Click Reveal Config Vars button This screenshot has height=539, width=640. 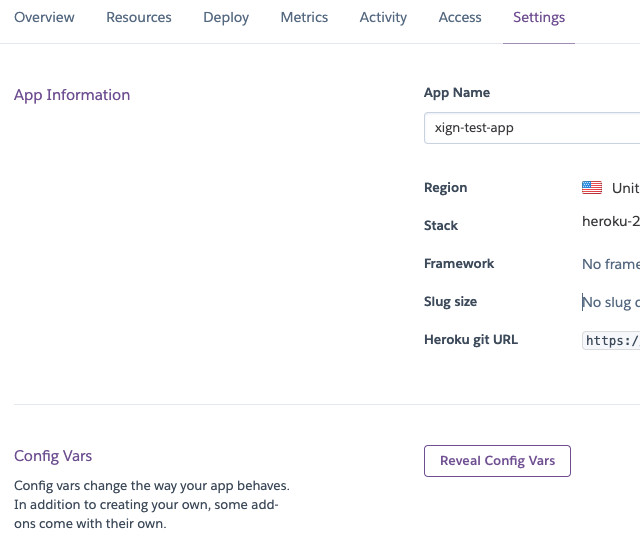pos(497,461)
